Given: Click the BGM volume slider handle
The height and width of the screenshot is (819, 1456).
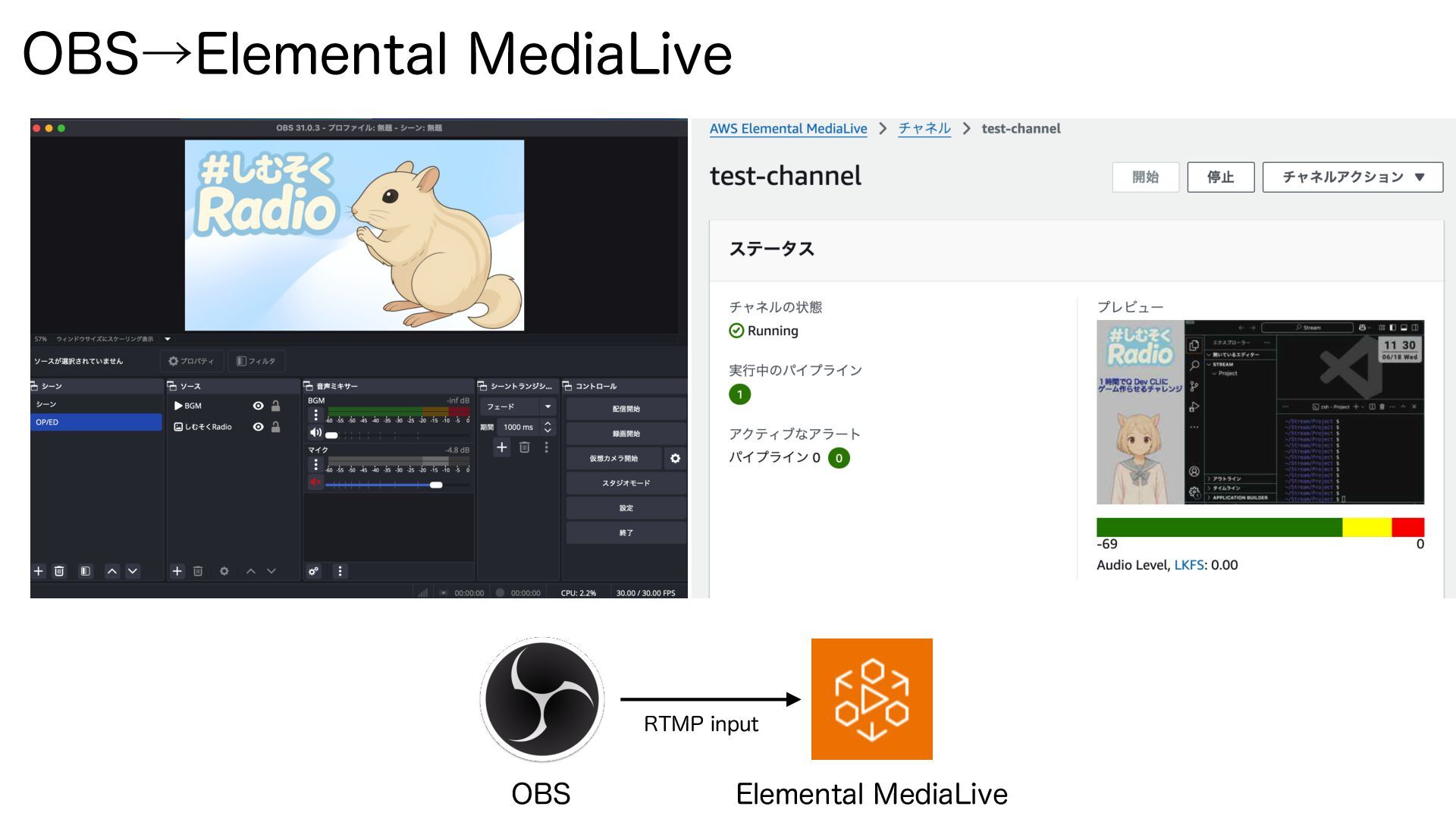Looking at the screenshot, I should point(331,435).
